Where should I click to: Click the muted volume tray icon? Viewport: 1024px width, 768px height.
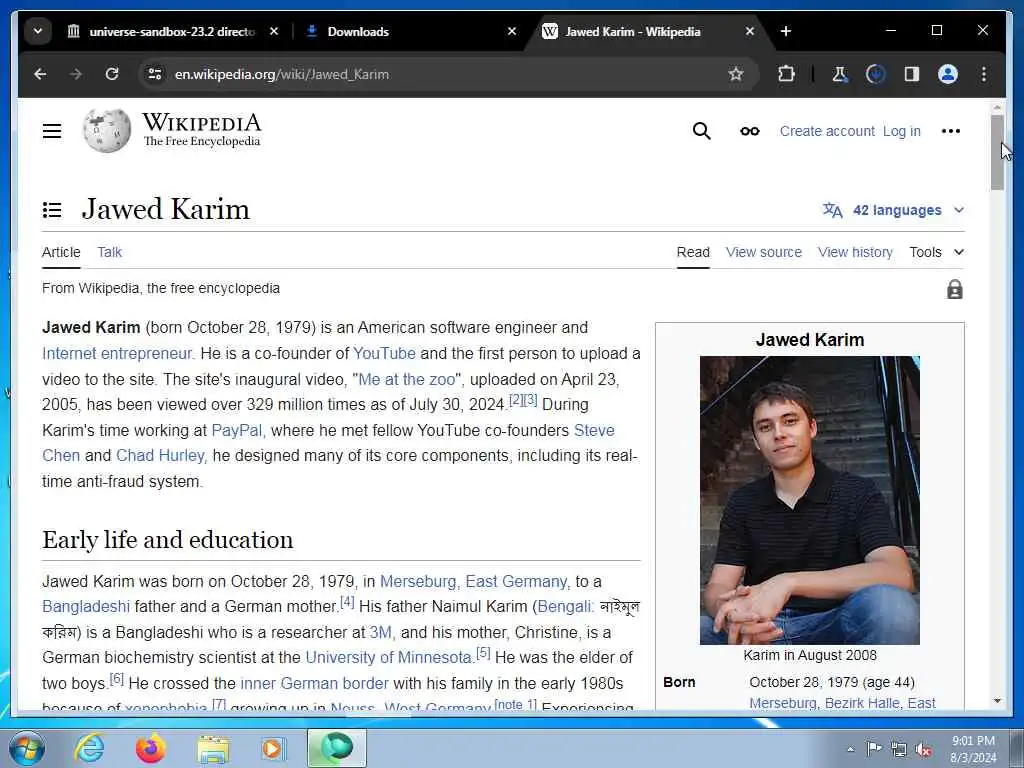[x=923, y=749]
